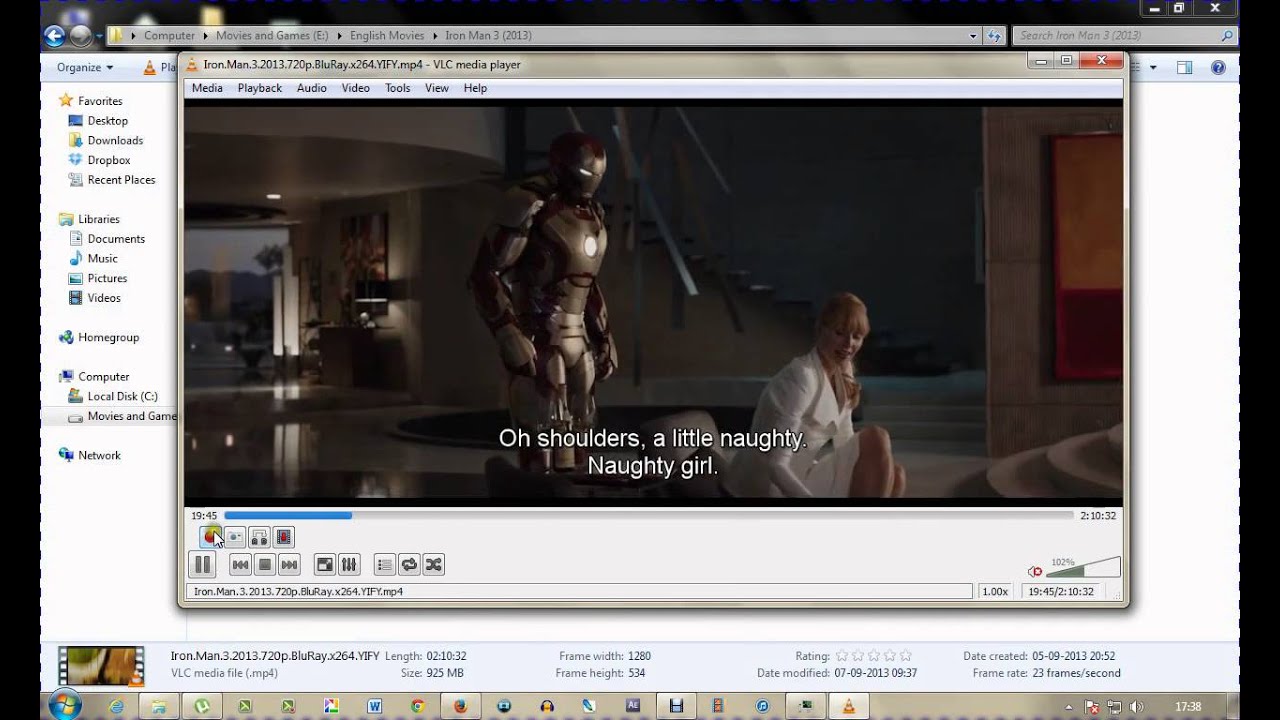
Task: Open the Documents library
Action: coord(107,239)
